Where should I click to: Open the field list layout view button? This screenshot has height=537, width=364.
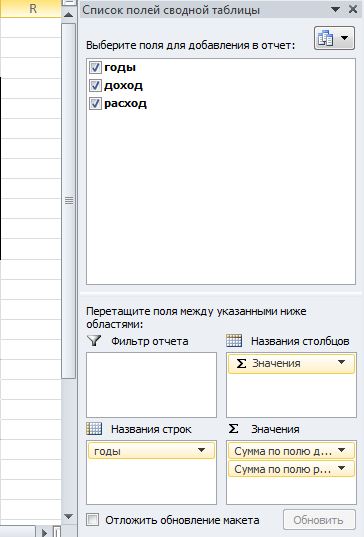[x=334, y=38]
